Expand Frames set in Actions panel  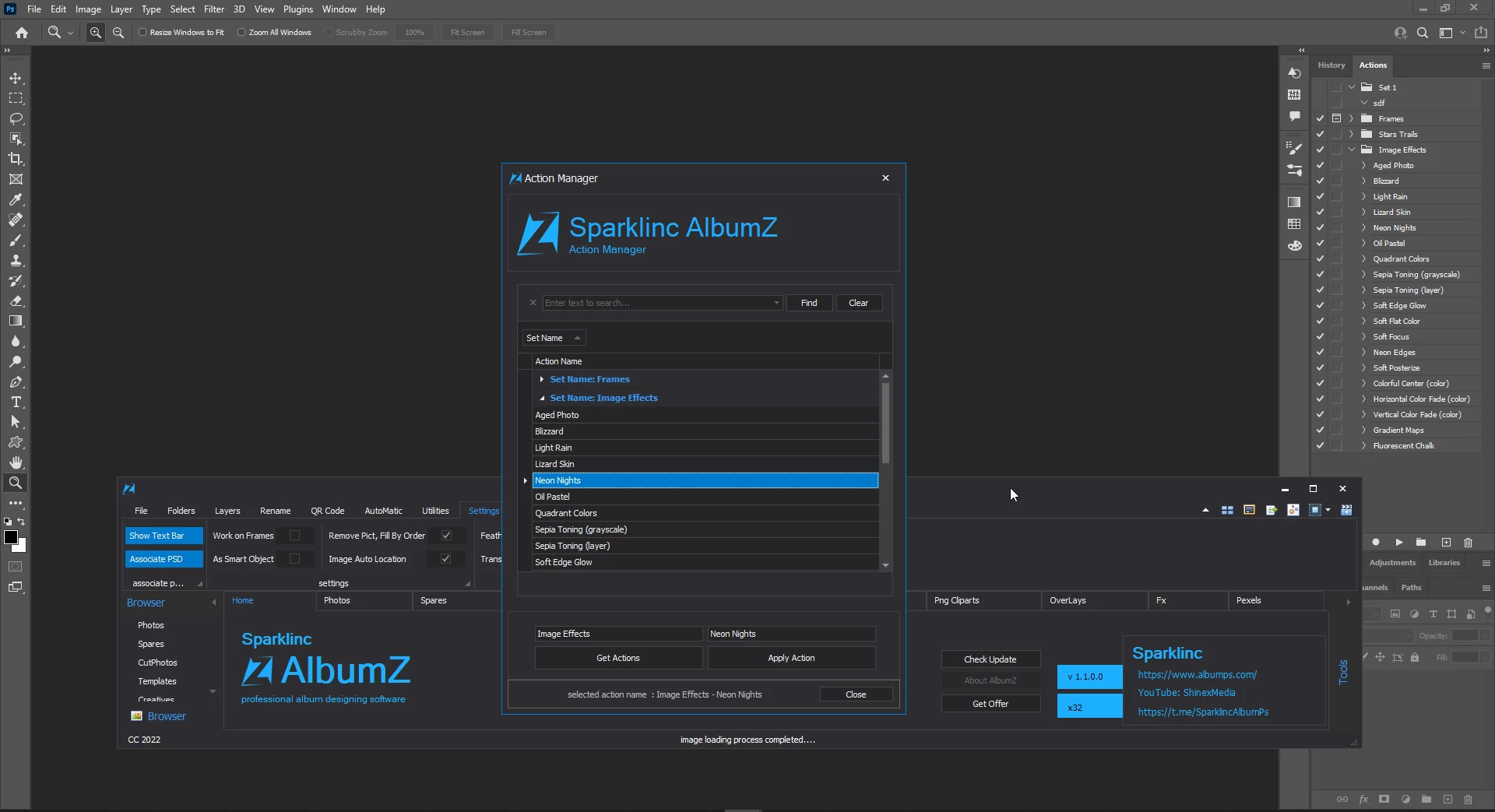coord(1352,118)
